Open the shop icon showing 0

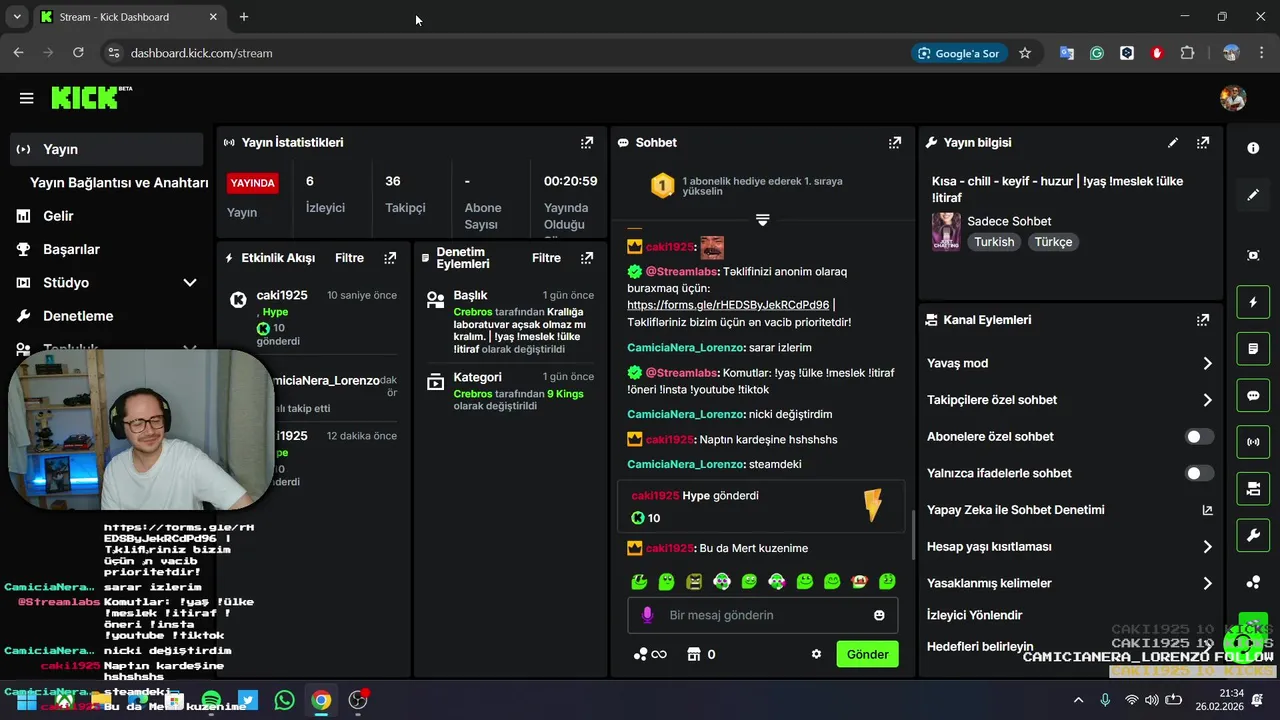tap(701, 654)
